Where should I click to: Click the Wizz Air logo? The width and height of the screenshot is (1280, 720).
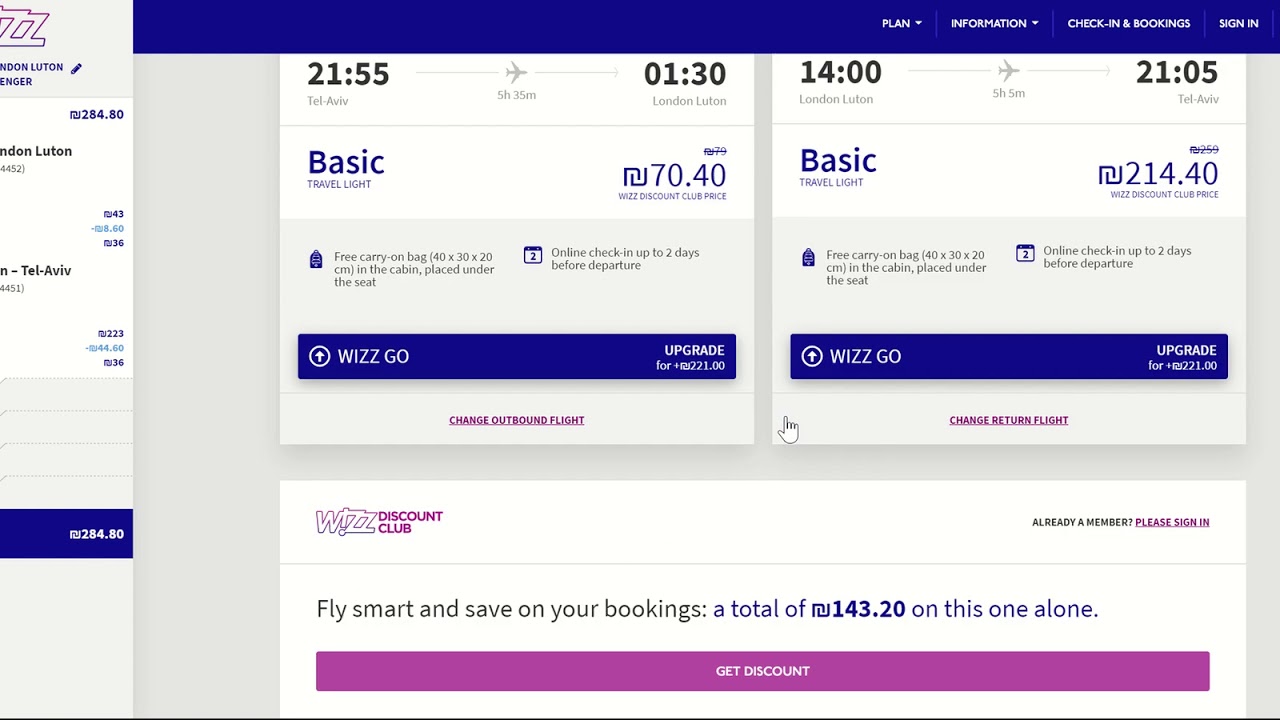click(x=24, y=26)
